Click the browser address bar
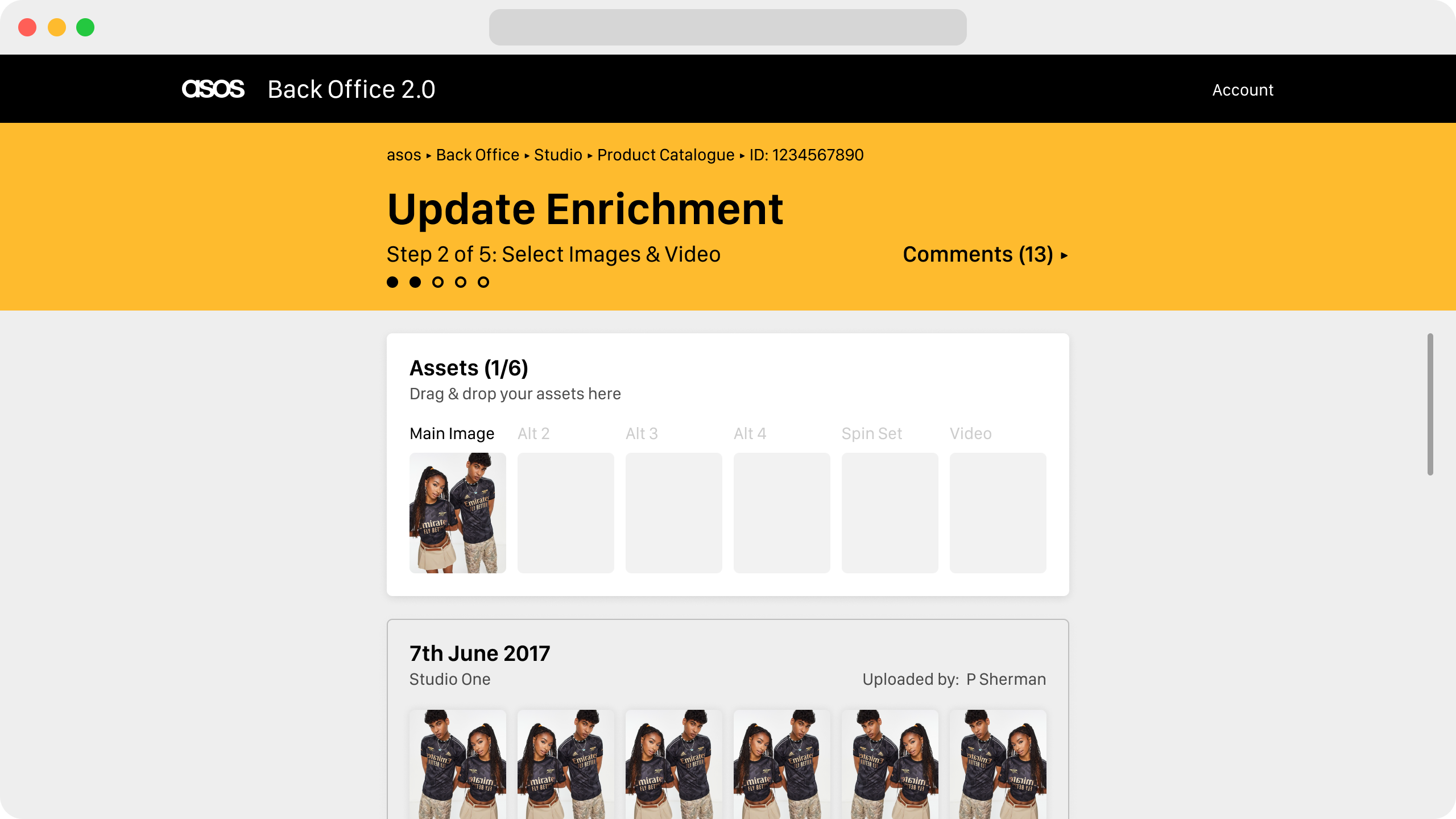 coord(727,27)
